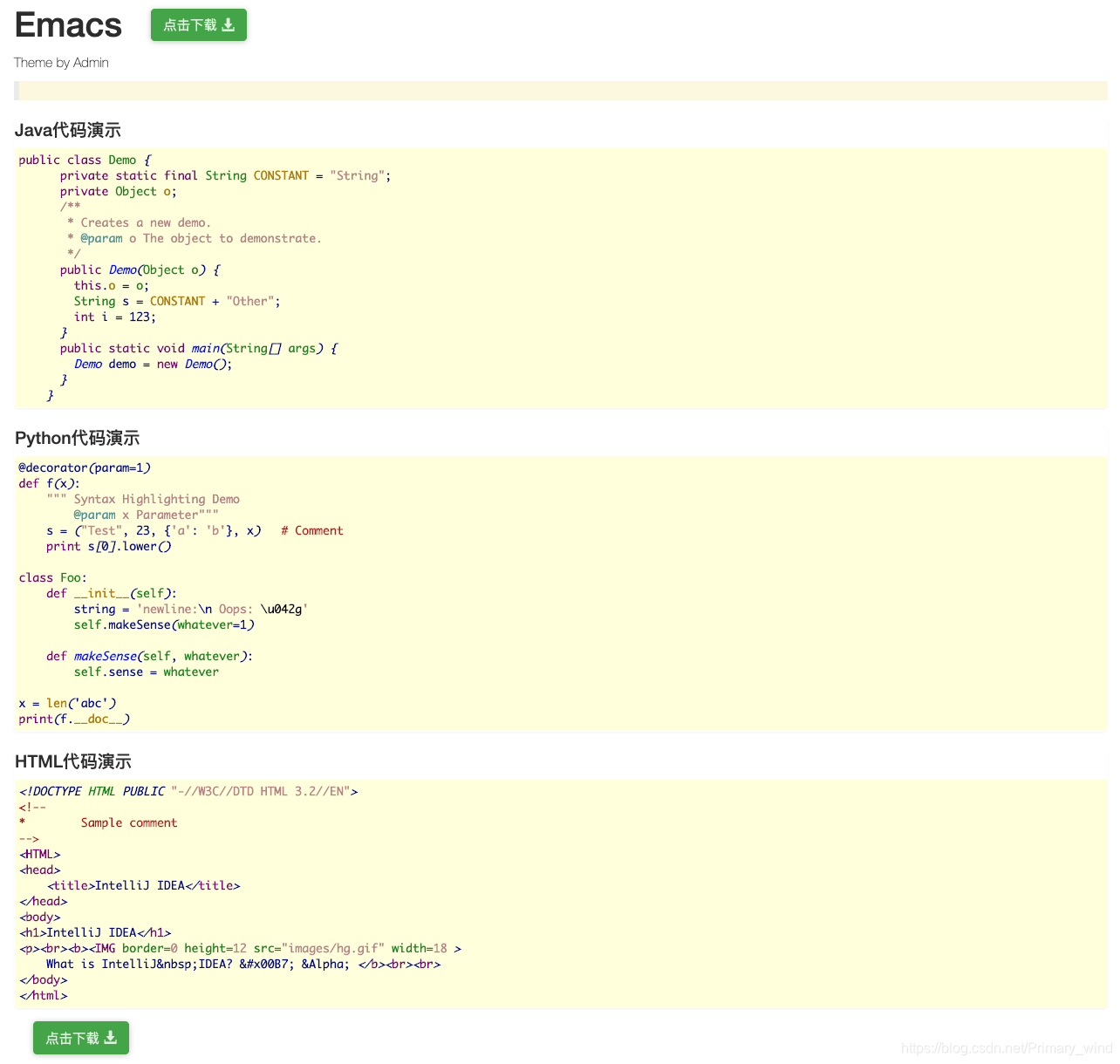Click the 'Demo demo = new Demo();' line

(154, 365)
